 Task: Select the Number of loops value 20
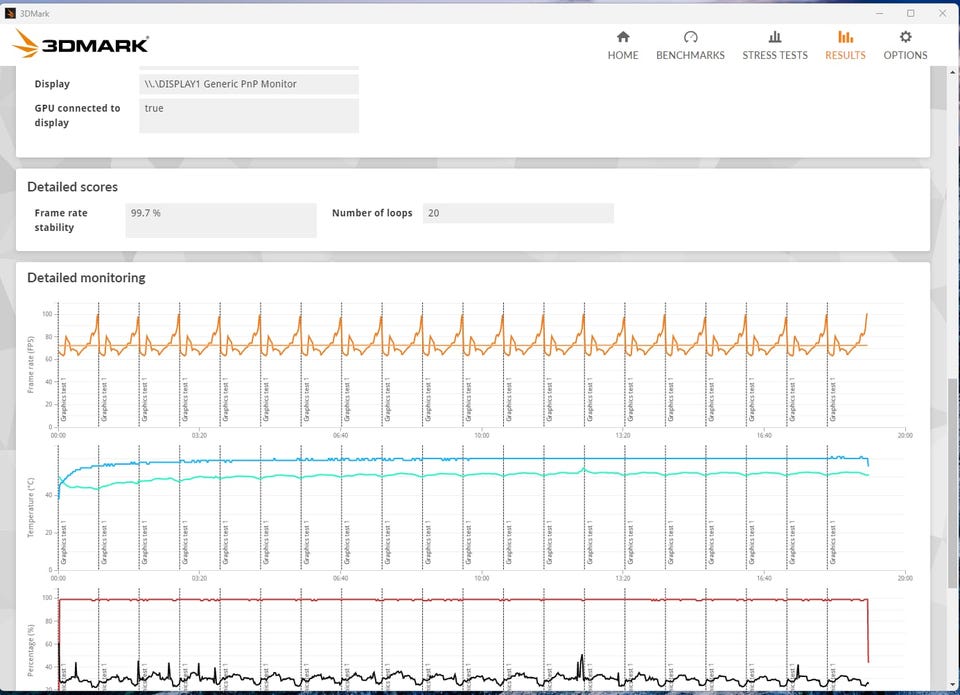point(517,213)
